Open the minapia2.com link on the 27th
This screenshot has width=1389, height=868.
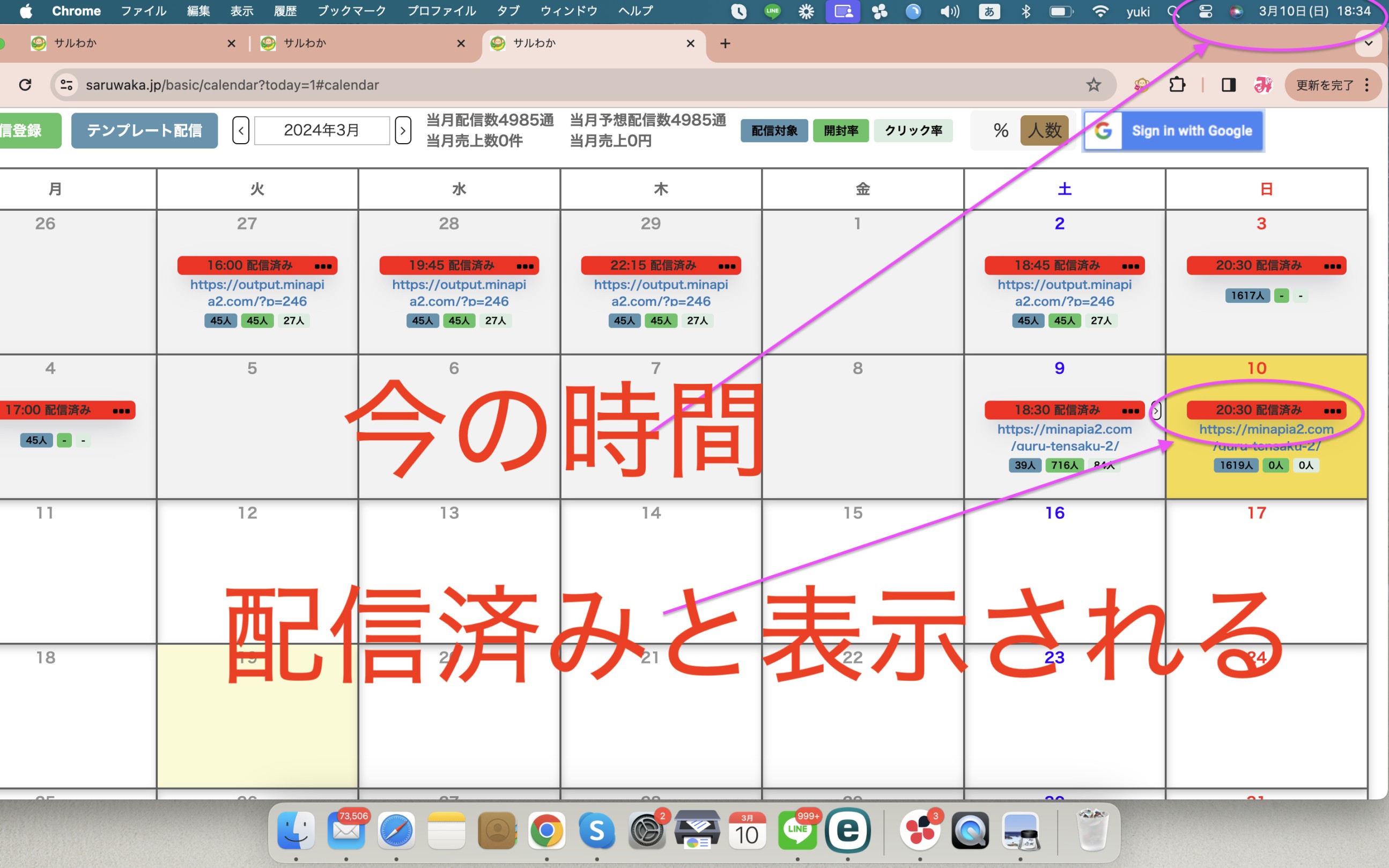(x=257, y=293)
